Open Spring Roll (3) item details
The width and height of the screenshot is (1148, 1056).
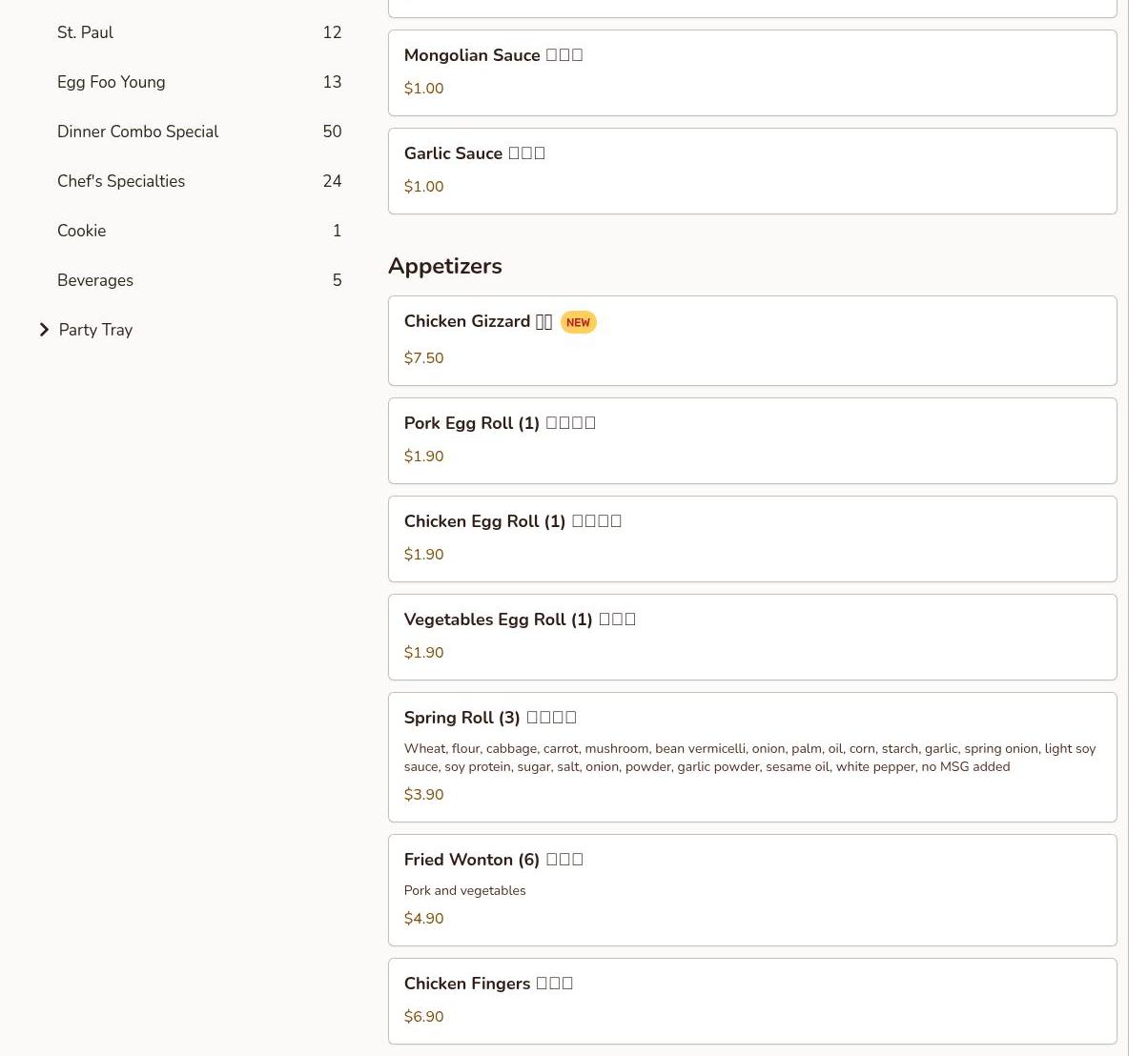click(x=751, y=757)
